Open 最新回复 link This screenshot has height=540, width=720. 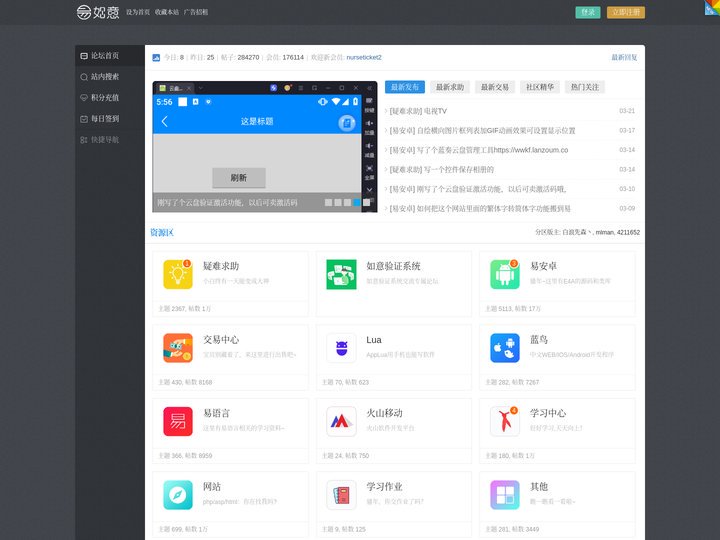click(x=624, y=57)
